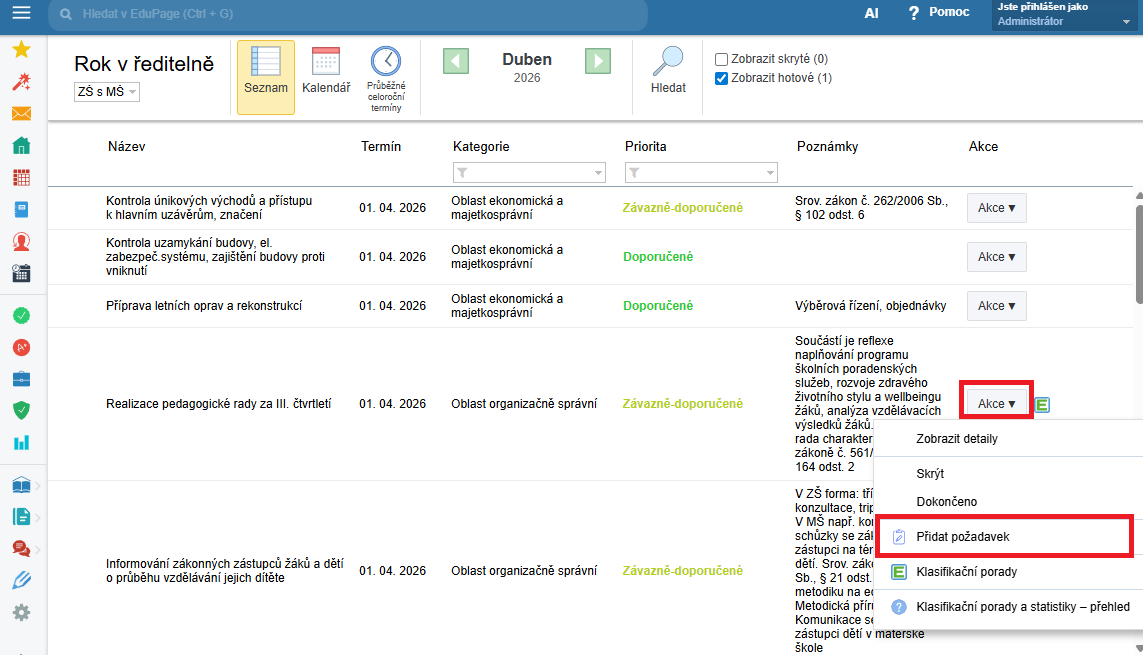Viewport: 1143px width, 655px height.
Task: Uncheck Zobrazit hotové checkbox
Action: 721,78
